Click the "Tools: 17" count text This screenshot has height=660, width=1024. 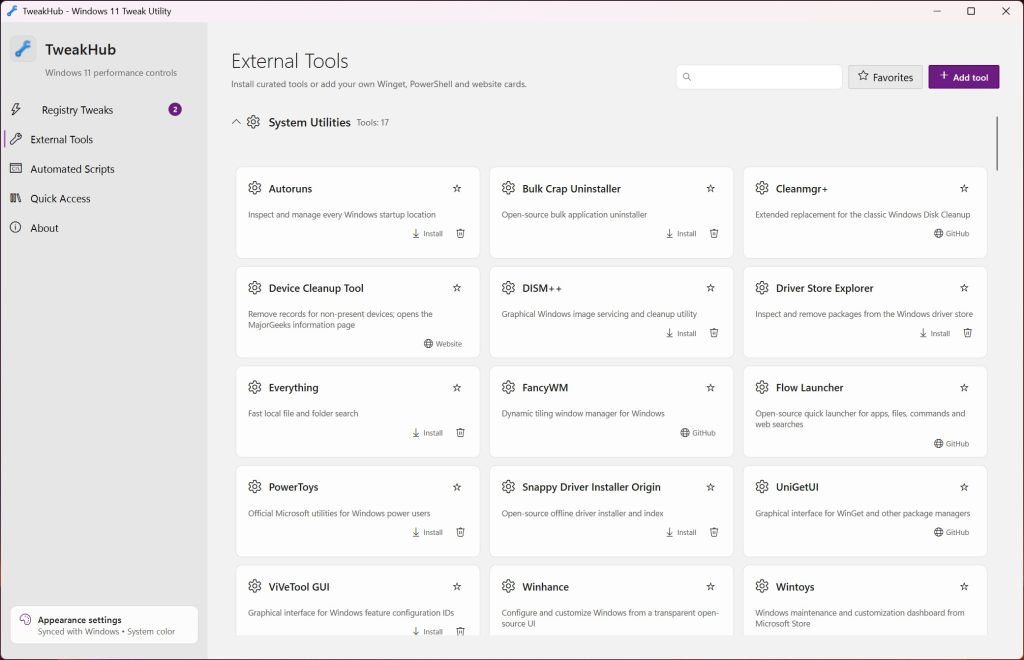(372, 122)
